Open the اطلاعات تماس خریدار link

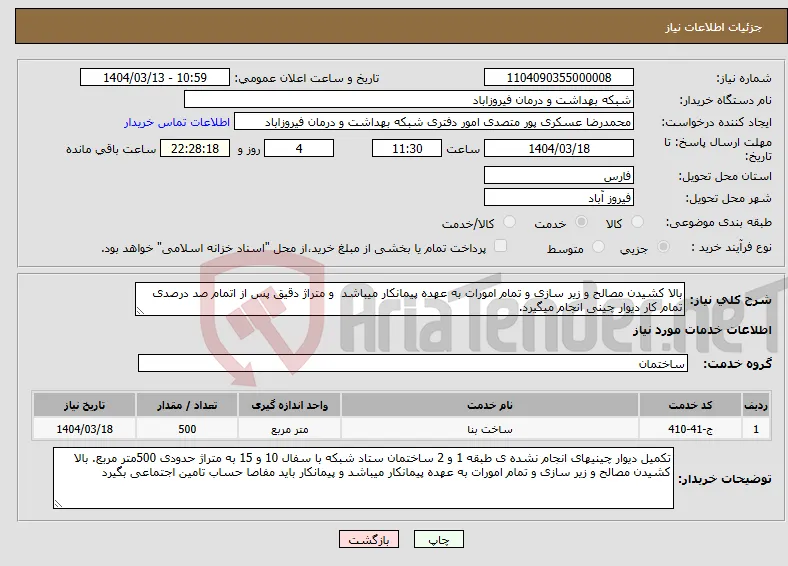[x=177, y=122]
